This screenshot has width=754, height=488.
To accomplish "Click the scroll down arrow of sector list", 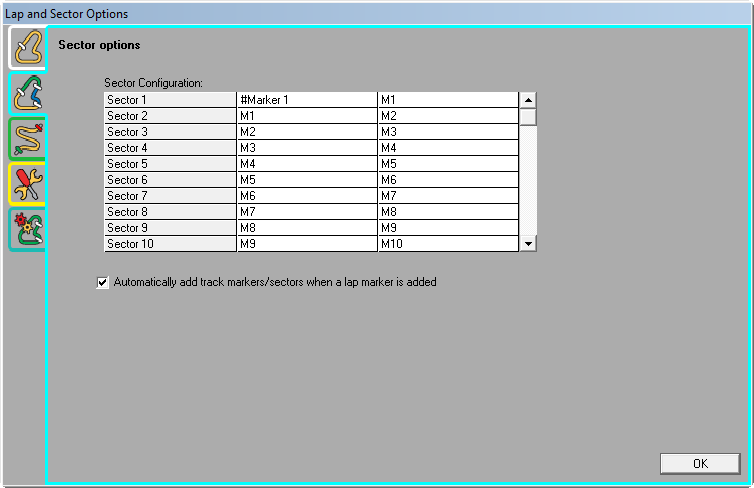I will click(x=528, y=243).
